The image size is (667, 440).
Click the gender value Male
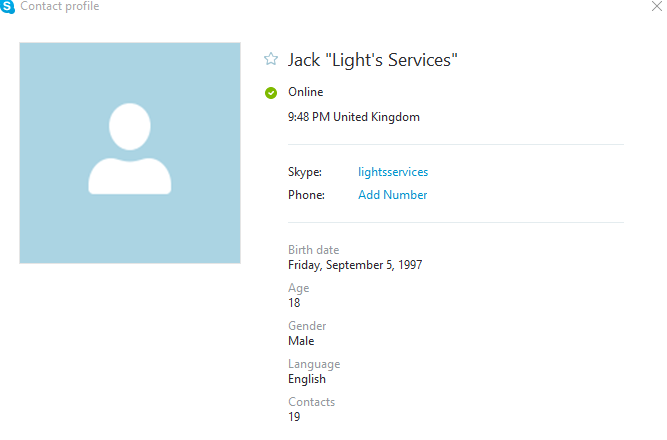tap(301, 341)
